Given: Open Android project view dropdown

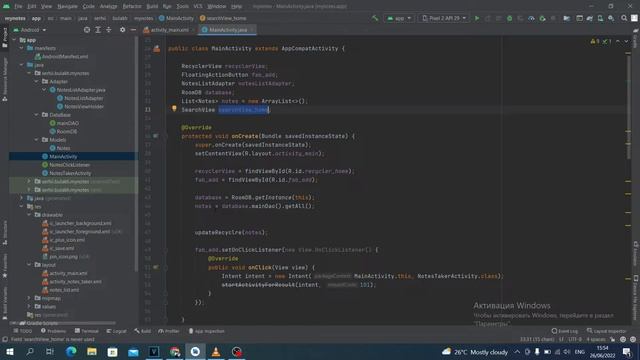Looking at the screenshot, I should pos(30,30).
